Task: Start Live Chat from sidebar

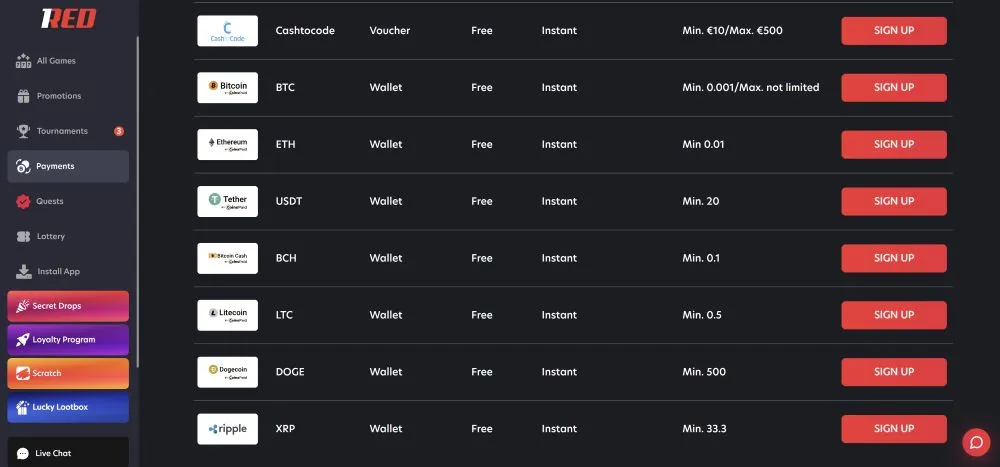Action: pyautogui.click(x=68, y=452)
